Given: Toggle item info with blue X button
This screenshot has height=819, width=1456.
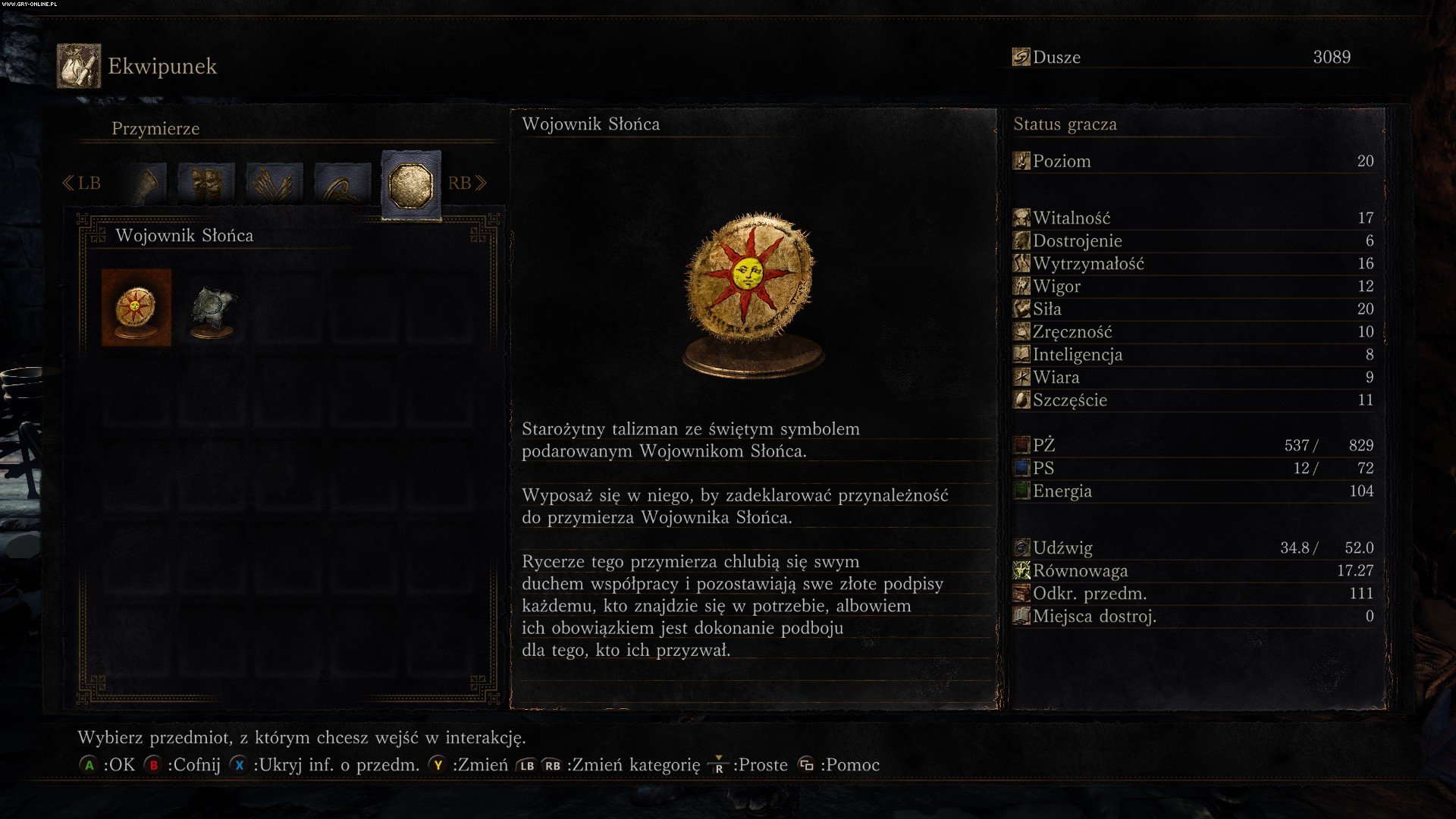Looking at the screenshot, I should (x=240, y=765).
